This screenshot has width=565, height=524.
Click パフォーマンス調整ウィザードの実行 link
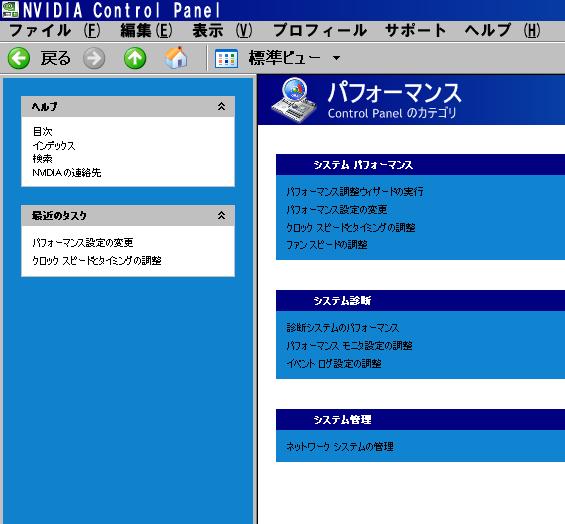[355, 191]
